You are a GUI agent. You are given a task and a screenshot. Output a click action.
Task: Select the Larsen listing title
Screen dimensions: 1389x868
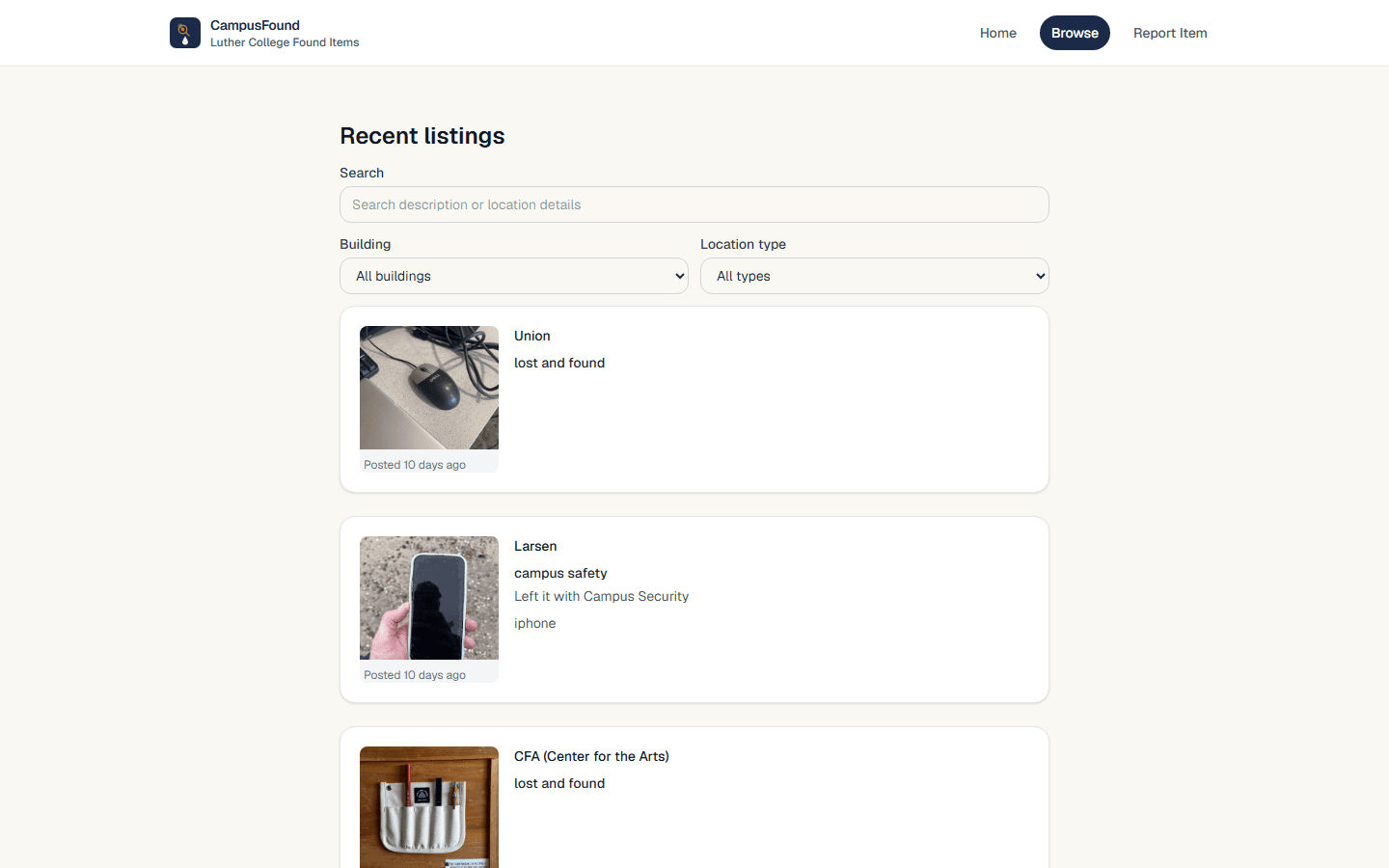click(x=535, y=546)
